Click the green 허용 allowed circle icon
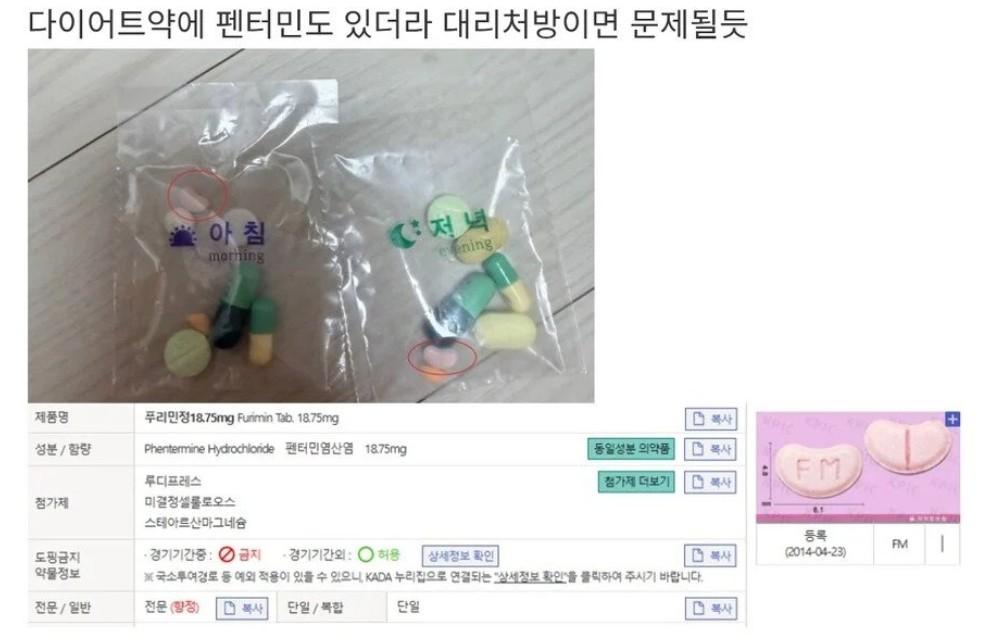Viewport: 996px width, 641px height. tap(365, 555)
